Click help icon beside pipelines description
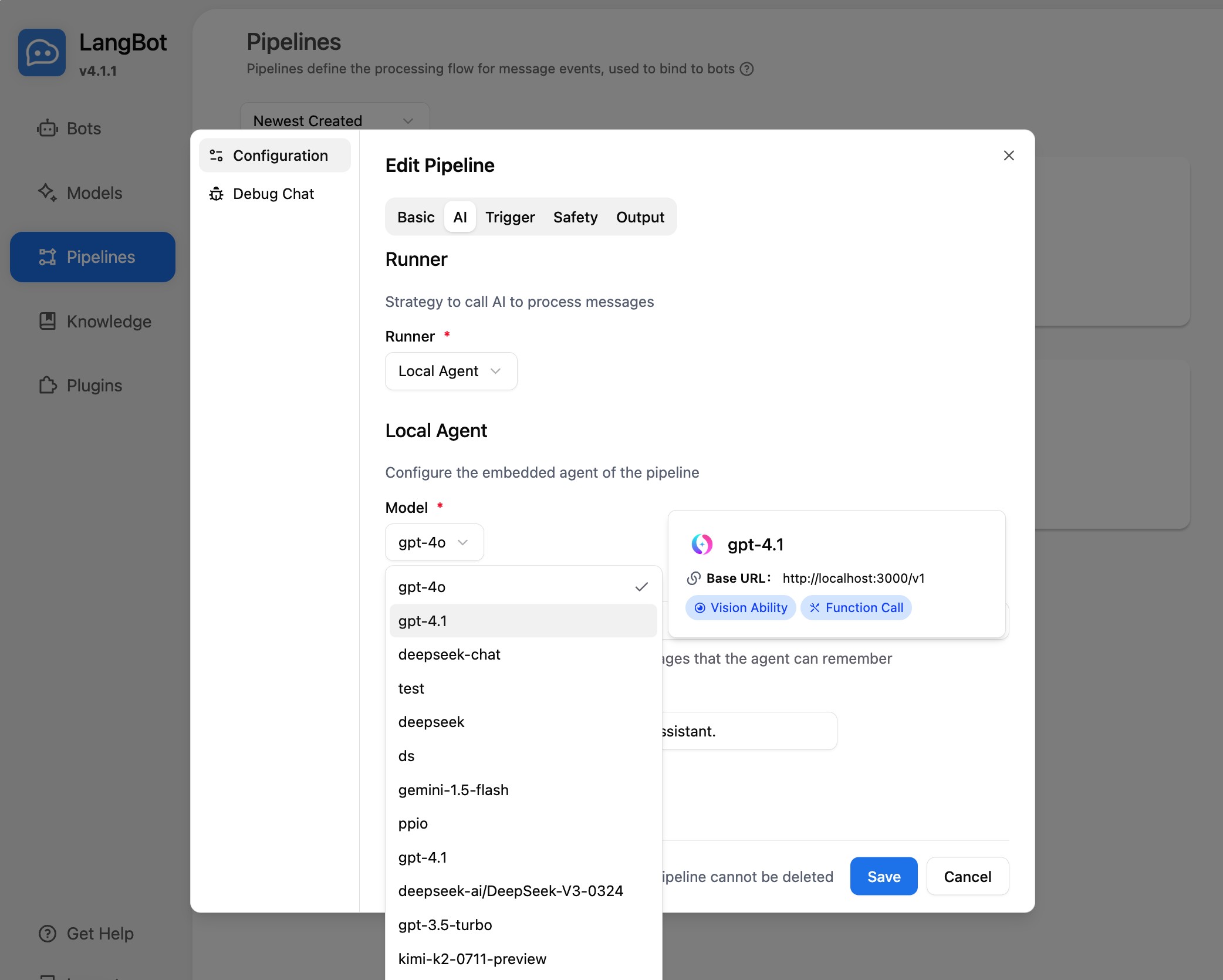Image resolution: width=1223 pixels, height=980 pixels. coord(746,69)
